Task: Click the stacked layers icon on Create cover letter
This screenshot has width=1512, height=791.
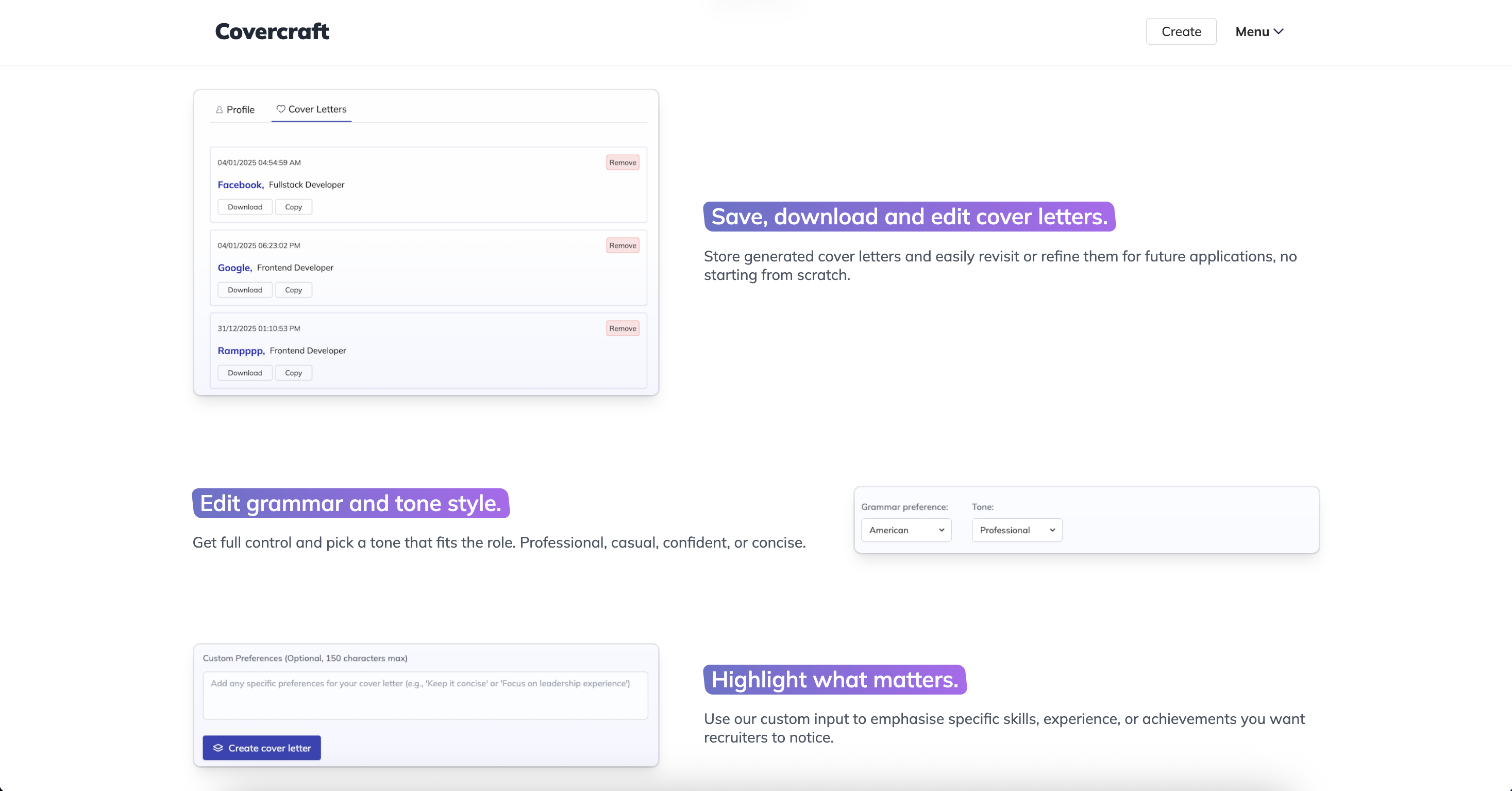Action: pyautogui.click(x=218, y=748)
